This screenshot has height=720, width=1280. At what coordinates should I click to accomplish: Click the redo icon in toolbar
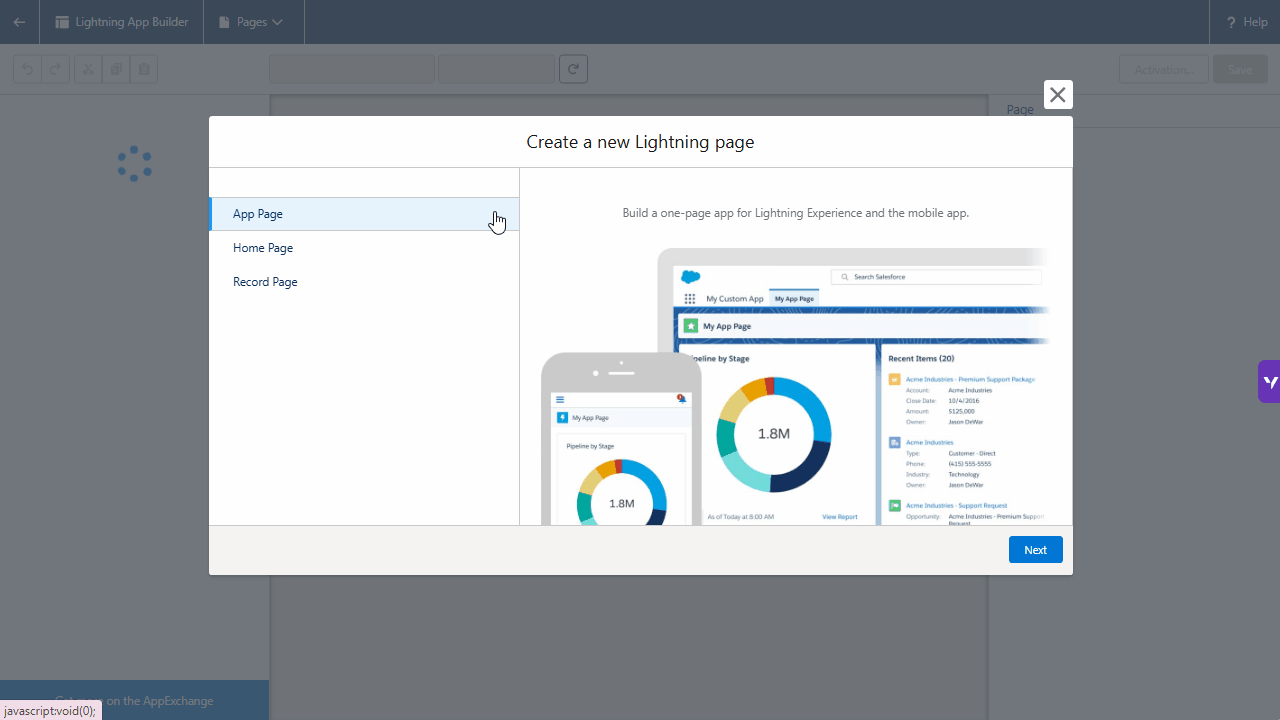click(56, 69)
